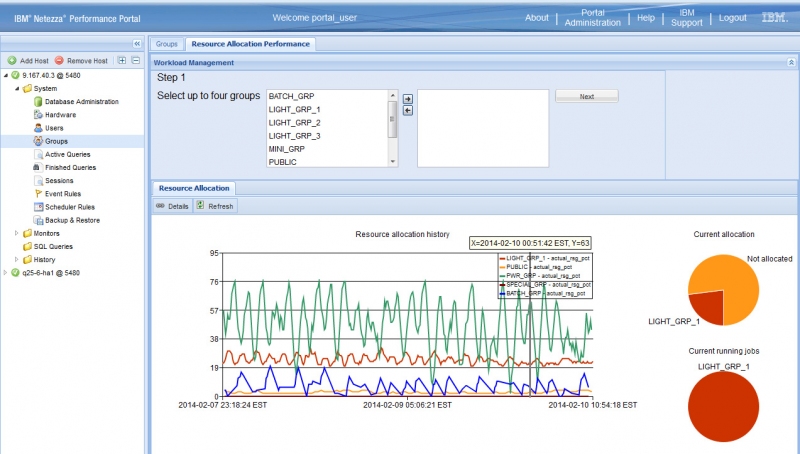Click the Remove Host red minus icon

[x=59, y=61]
